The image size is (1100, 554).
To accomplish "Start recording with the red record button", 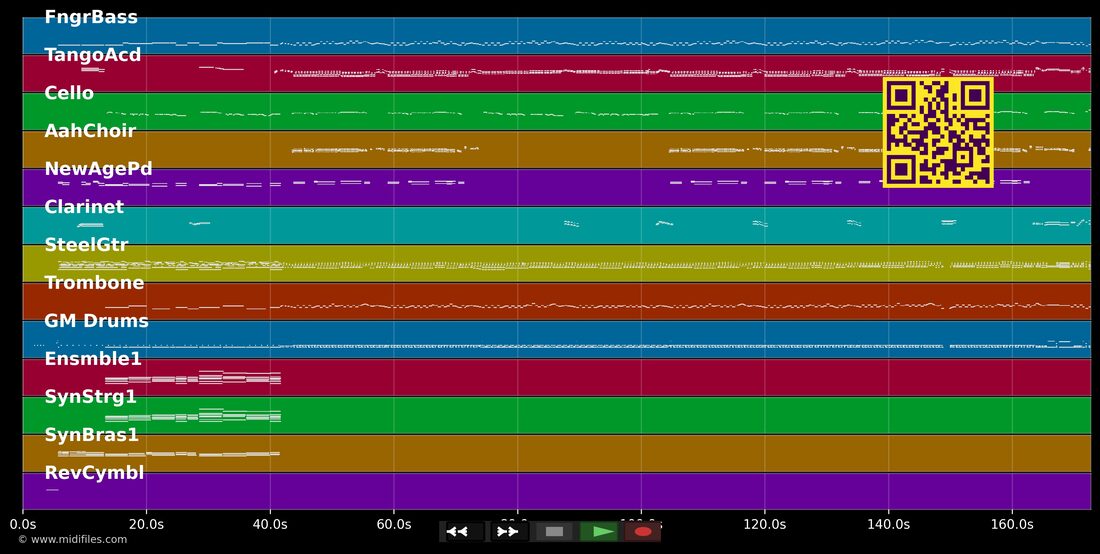I will 642,532.
